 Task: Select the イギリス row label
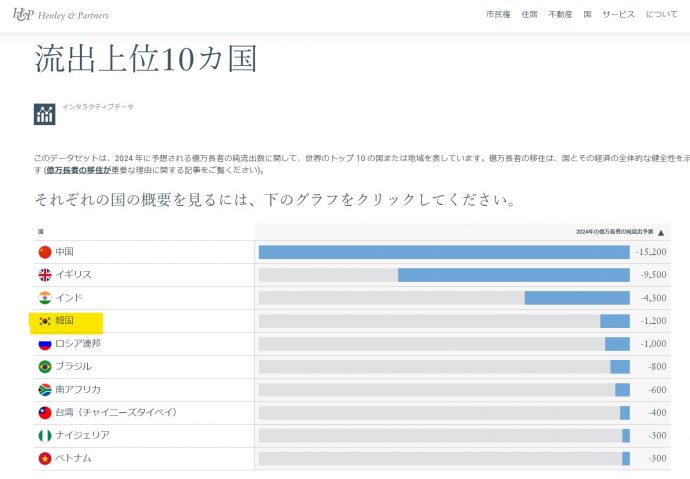[x=73, y=274]
